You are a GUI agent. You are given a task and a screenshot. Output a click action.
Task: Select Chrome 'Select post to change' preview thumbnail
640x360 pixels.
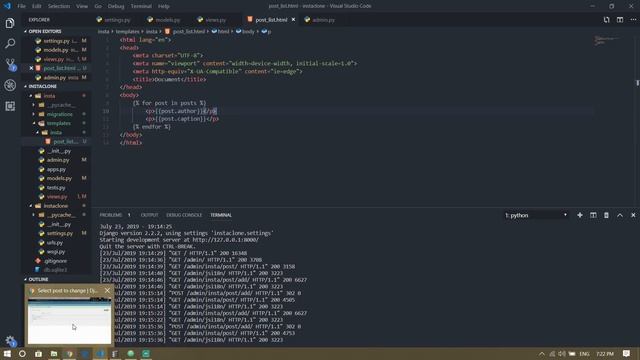(x=69, y=320)
